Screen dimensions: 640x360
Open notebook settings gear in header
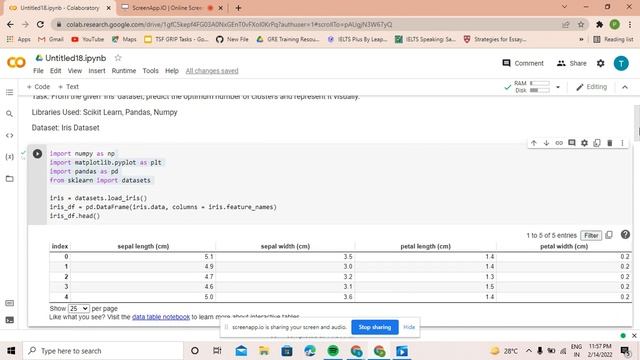(600, 63)
